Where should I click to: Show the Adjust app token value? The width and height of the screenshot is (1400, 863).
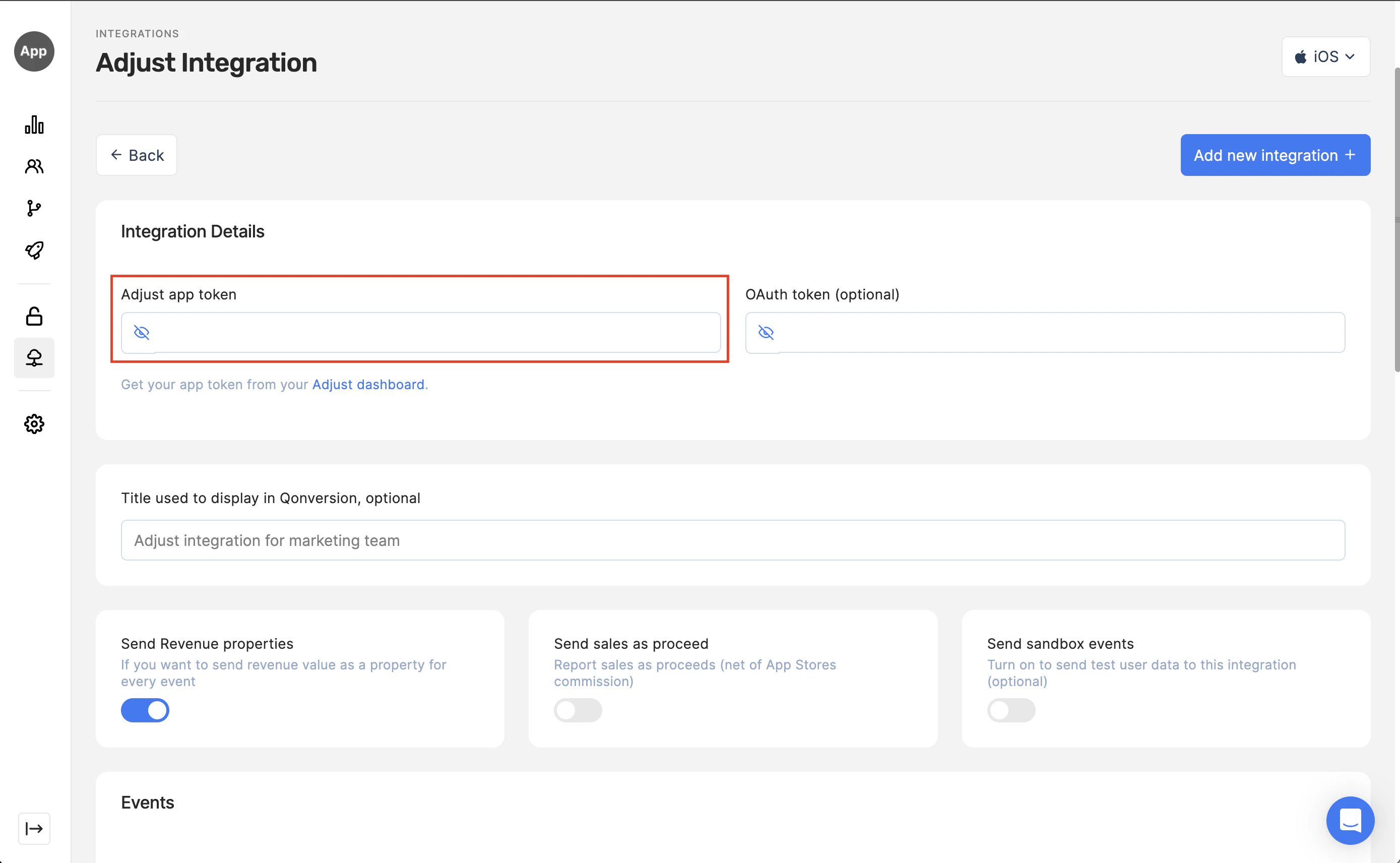(x=142, y=332)
